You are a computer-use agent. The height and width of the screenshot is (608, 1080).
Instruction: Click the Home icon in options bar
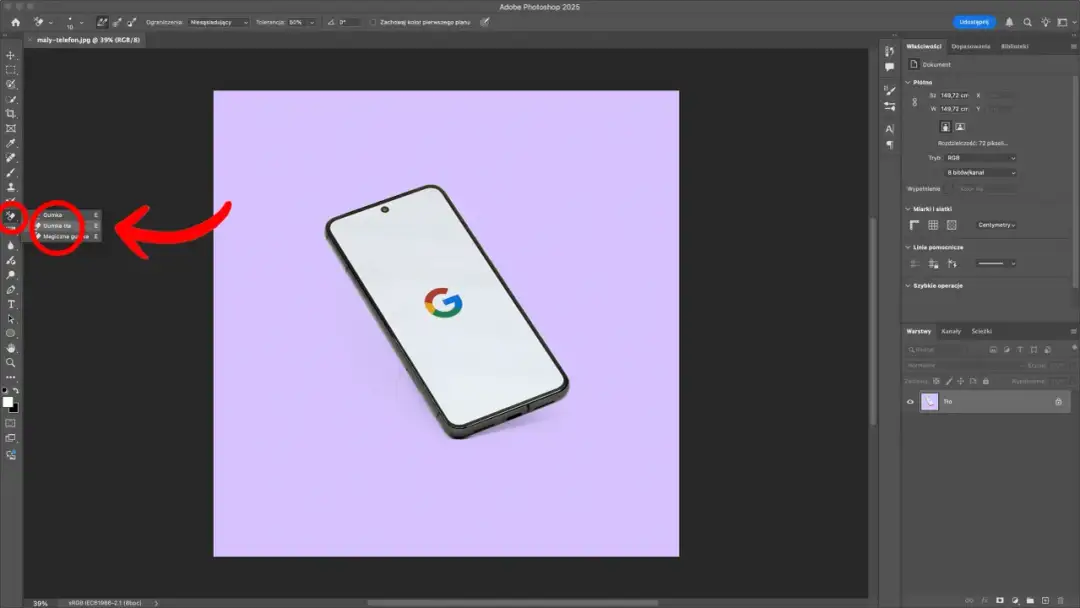tap(15, 22)
